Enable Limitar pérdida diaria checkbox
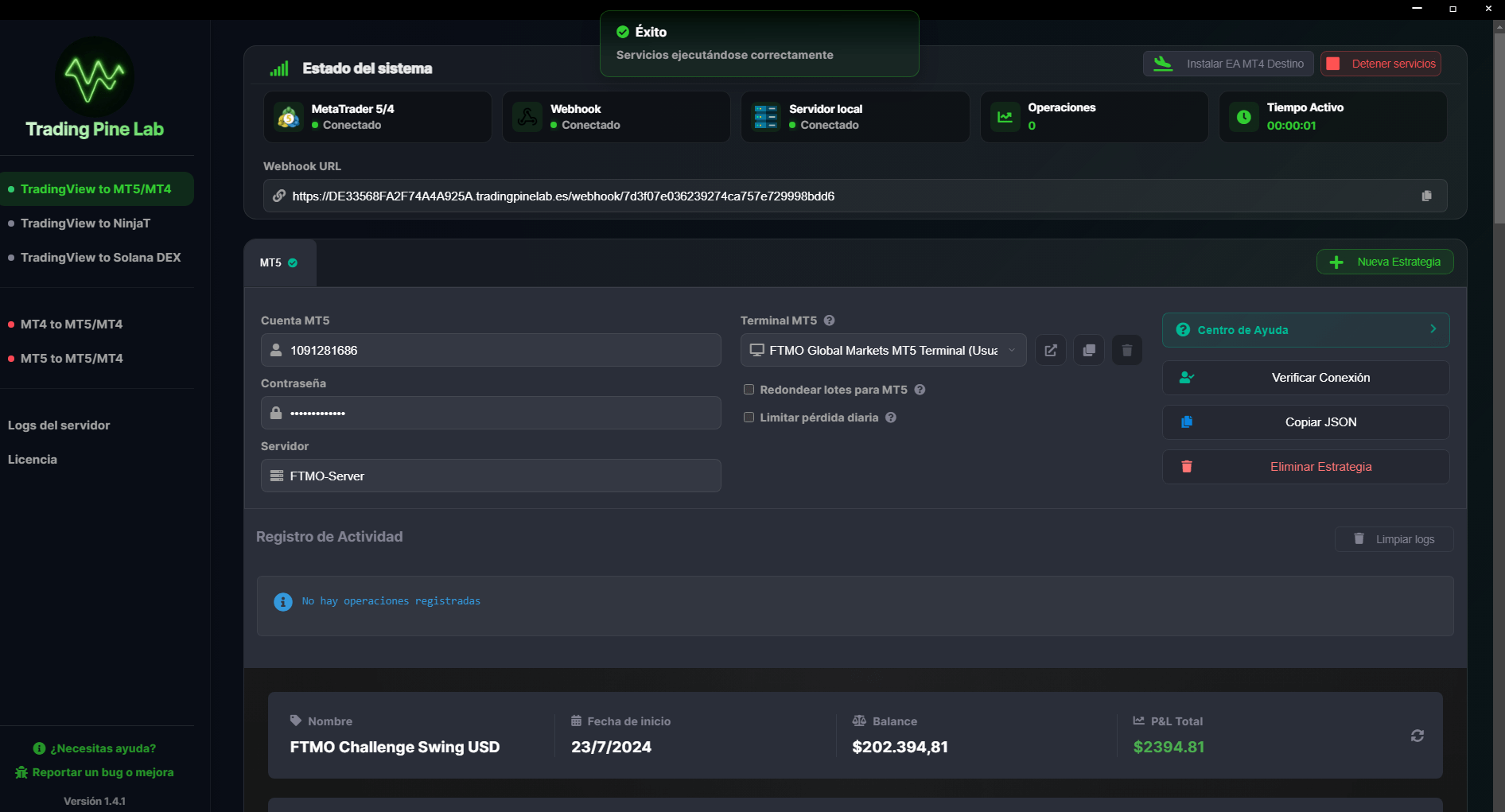This screenshot has height=812, width=1505. pyautogui.click(x=749, y=418)
